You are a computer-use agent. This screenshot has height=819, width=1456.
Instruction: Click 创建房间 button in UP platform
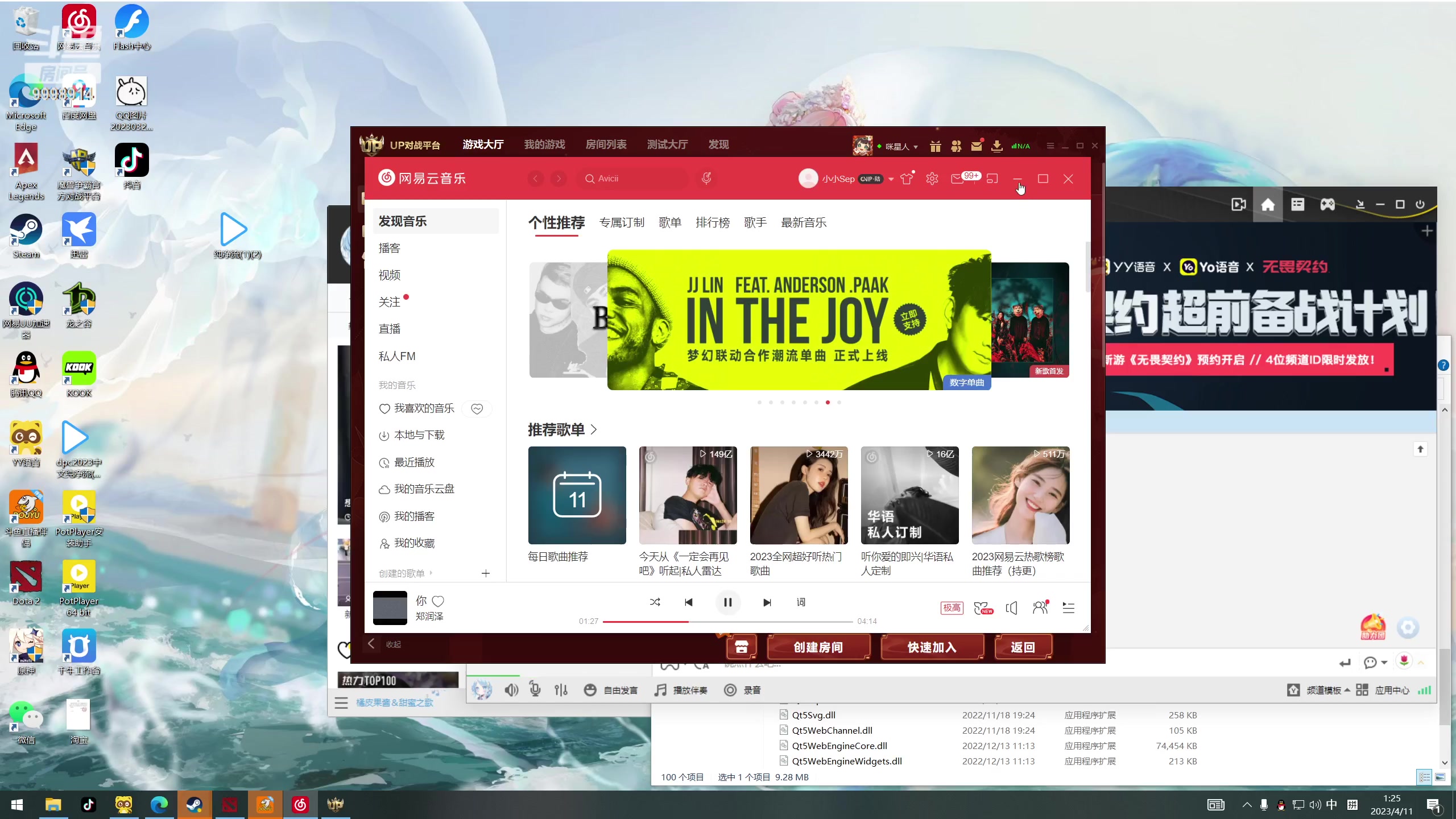(x=818, y=647)
